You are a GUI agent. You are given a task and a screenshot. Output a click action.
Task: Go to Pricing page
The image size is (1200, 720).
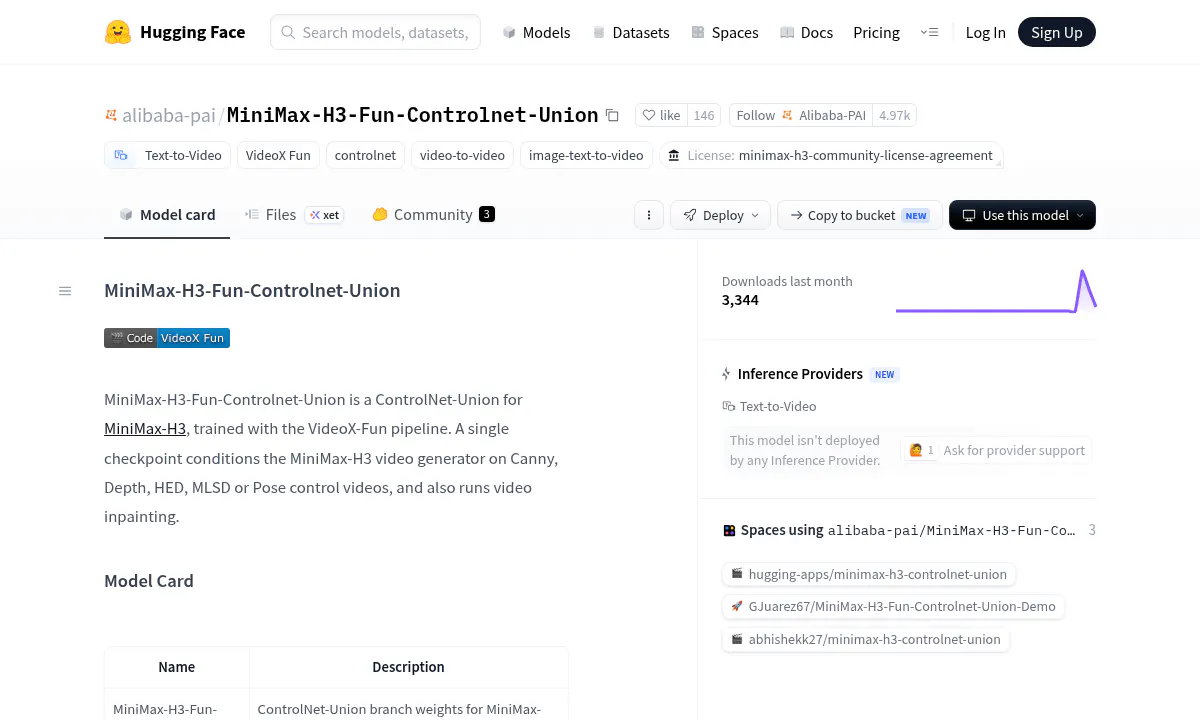[x=876, y=32]
